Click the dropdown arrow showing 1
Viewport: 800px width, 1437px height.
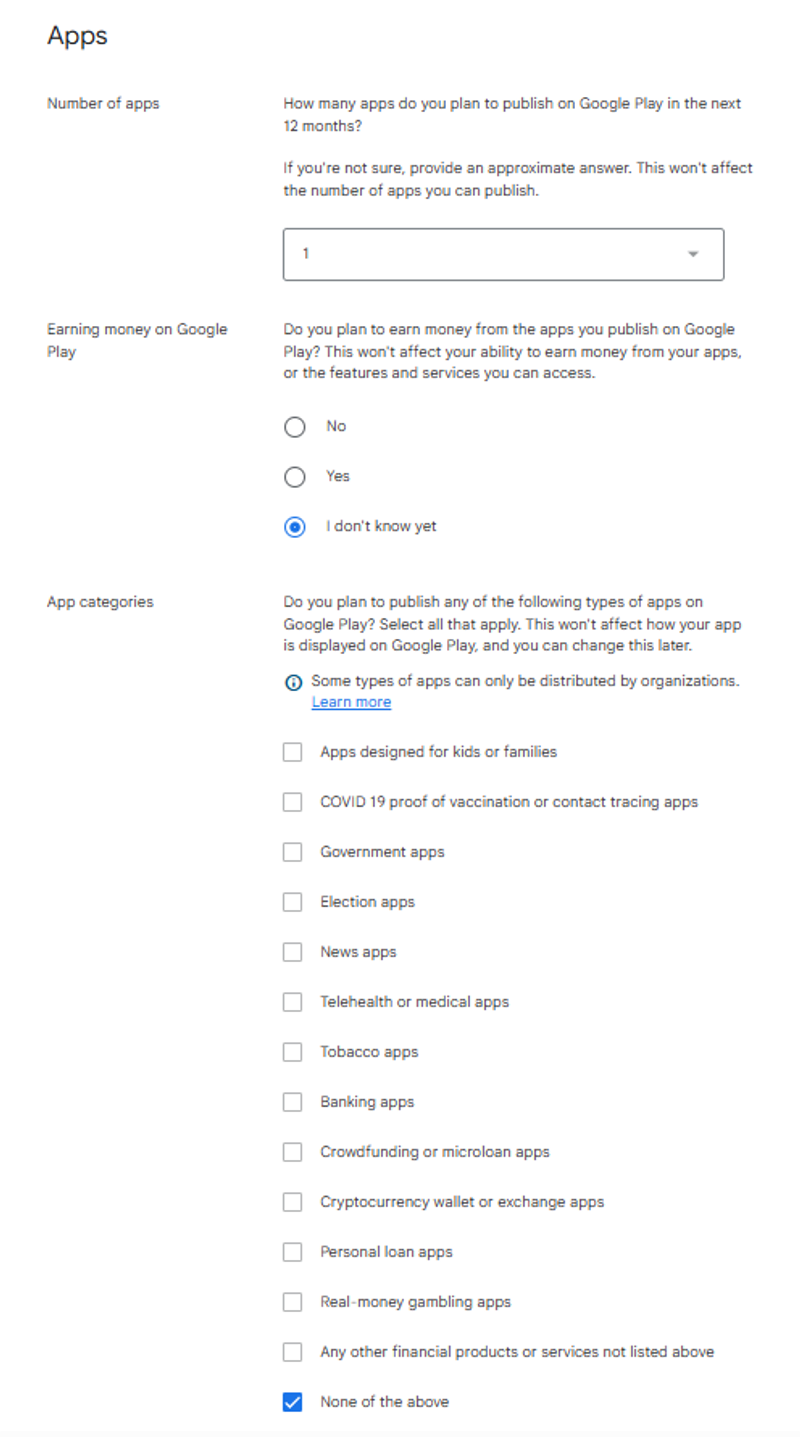[x=694, y=254]
